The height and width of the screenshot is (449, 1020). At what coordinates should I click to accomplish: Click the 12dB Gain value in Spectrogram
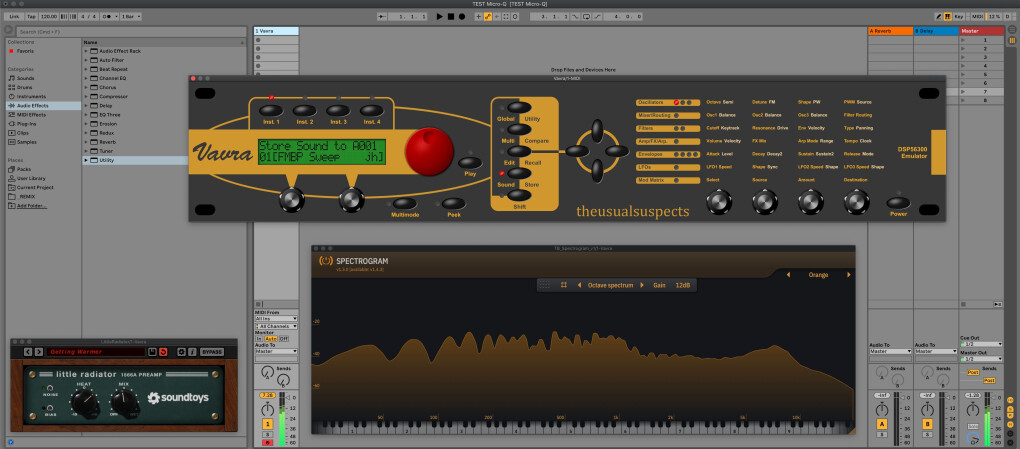click(x=682, y=285)
